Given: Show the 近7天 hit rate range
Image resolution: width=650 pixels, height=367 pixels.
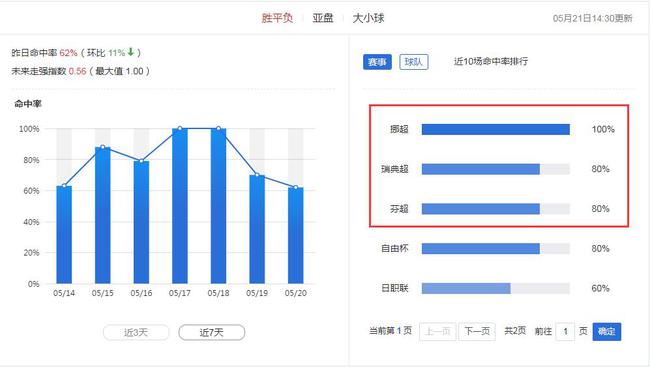Looking at the screenshot, I should pos(211,333).
